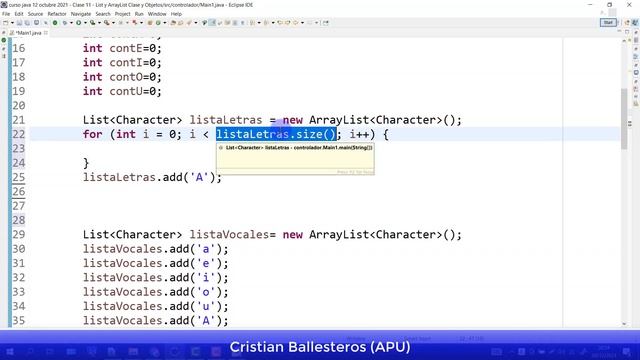The height and width of the screenshot is (360, 640).
Task: Open the Edit menu
Action: point(19,14)
